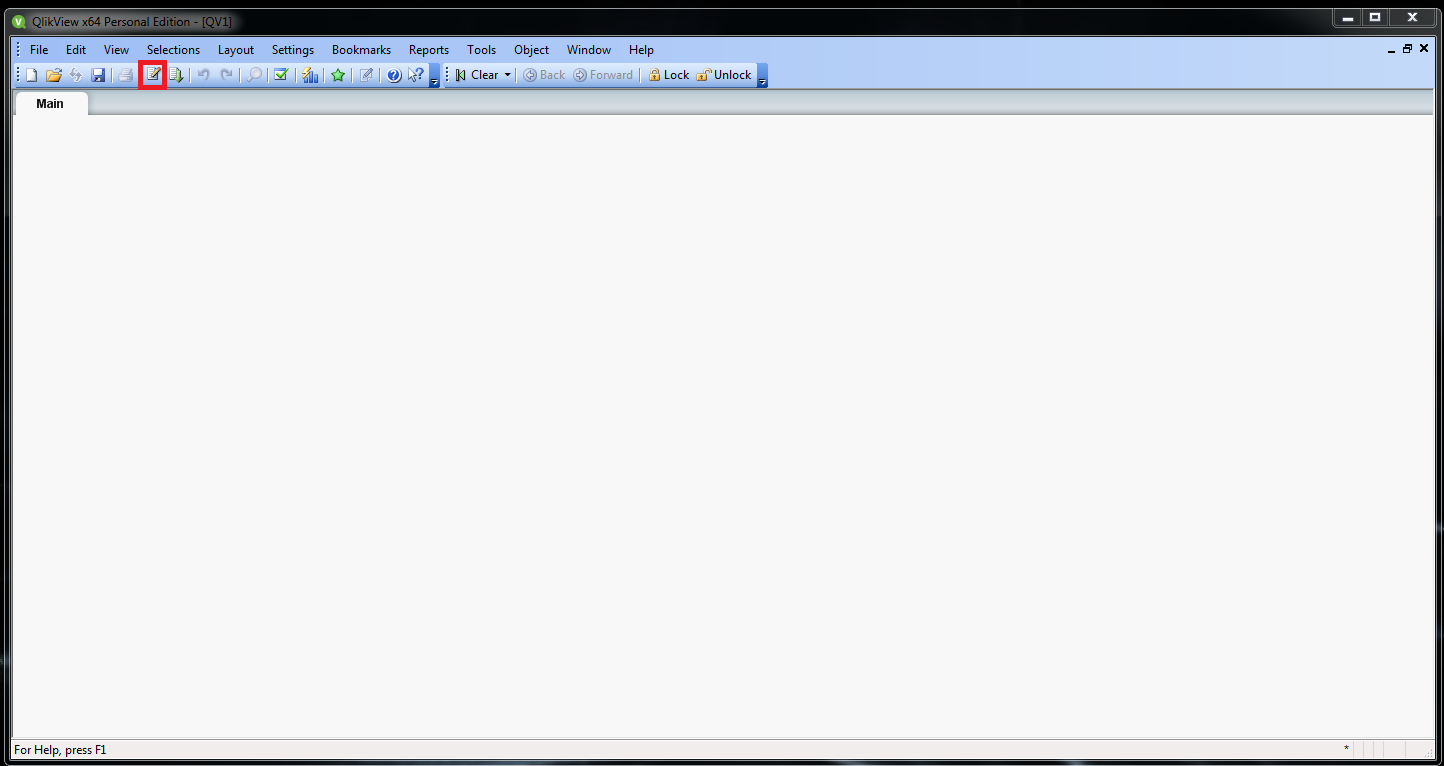Open the Help menu
This screenshot has width=1444, height=766.
641,50
